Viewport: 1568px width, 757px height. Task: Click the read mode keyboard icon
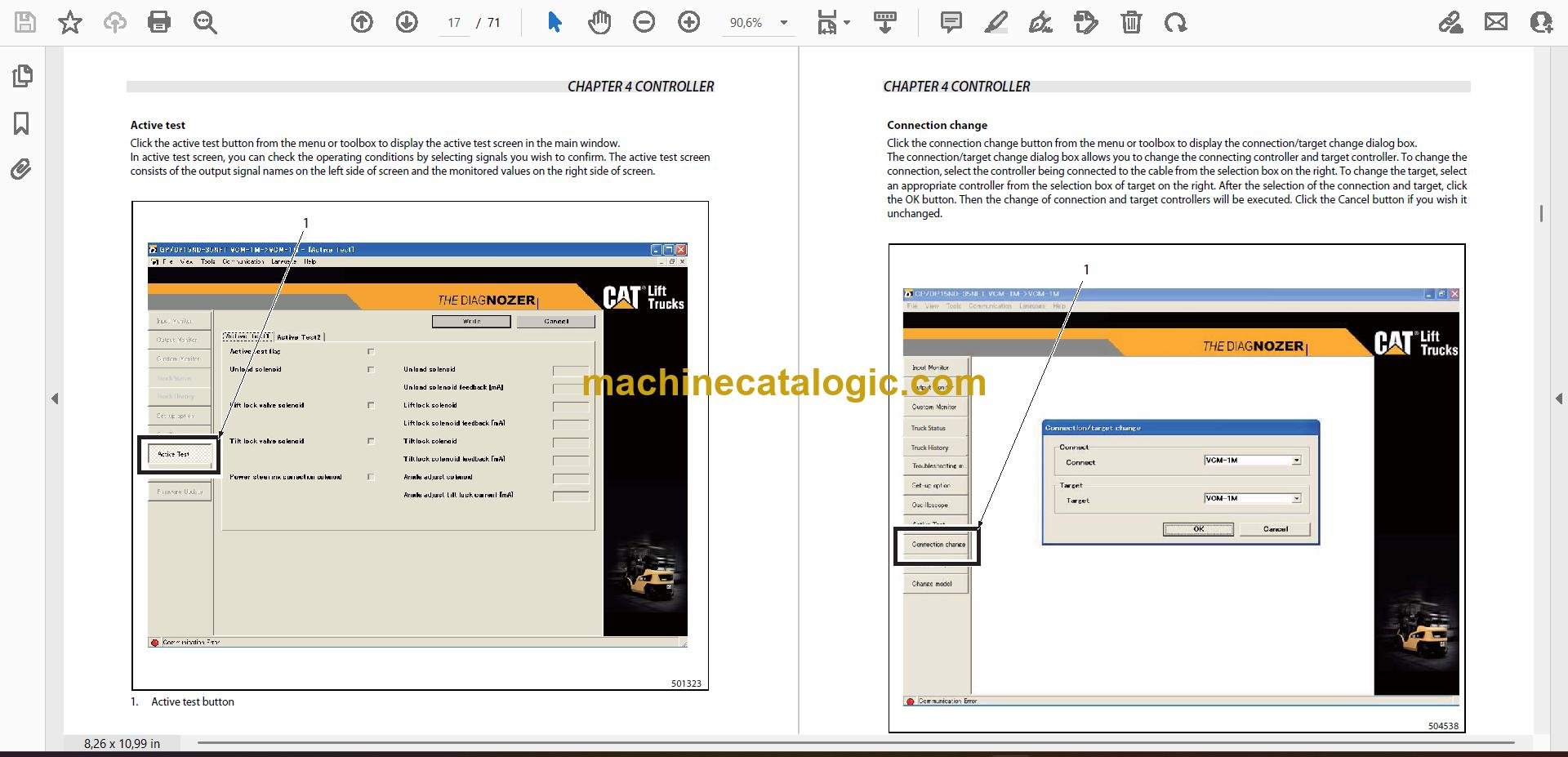click(x=885, y=22)
